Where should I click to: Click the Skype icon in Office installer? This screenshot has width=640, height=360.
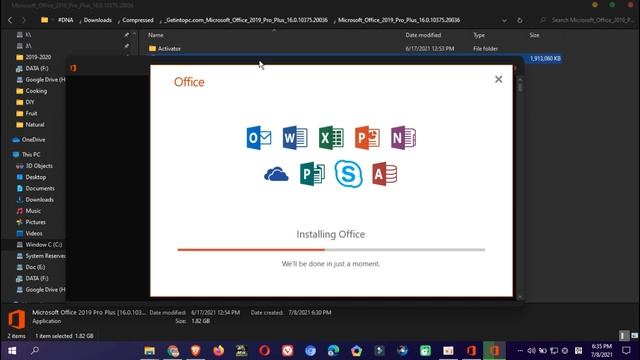point(348,173)
